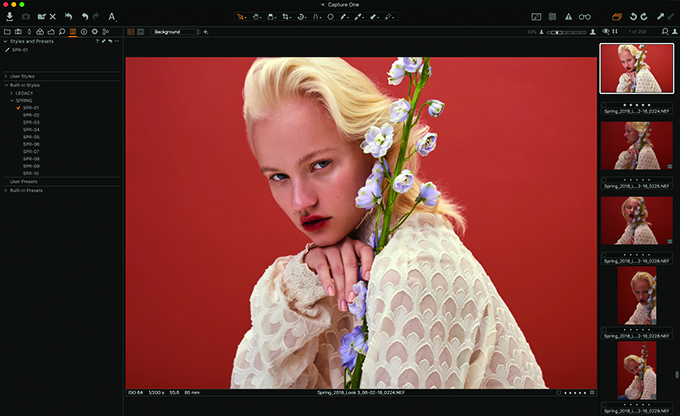680x416 pixels.
Task: Toggle Proofing glasses icon
Action: tap(585, 17)
